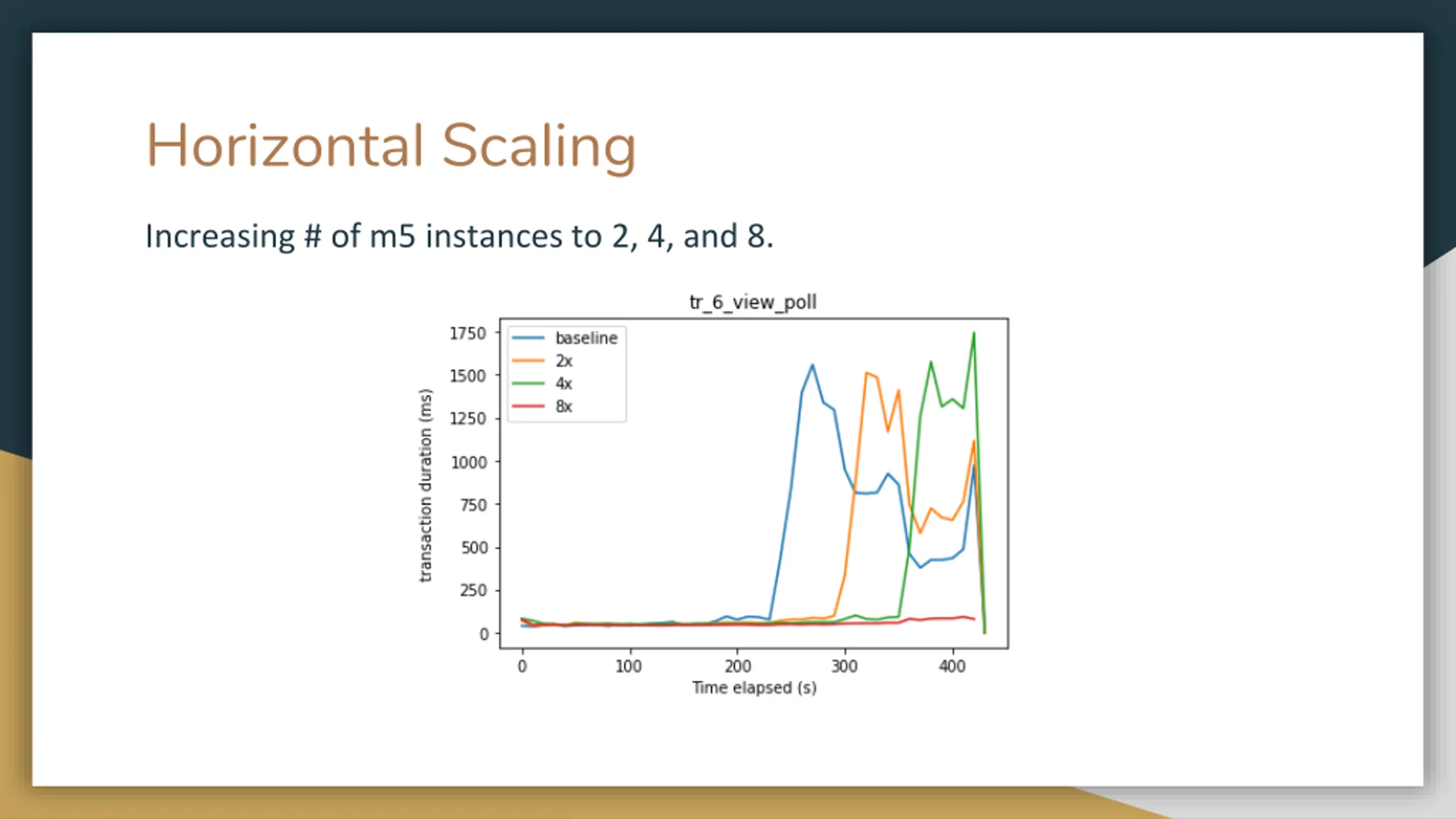Click the x-axis tick value 200
The height and width of the screenshot is (819, 1456).
click(x=738, y=666)
